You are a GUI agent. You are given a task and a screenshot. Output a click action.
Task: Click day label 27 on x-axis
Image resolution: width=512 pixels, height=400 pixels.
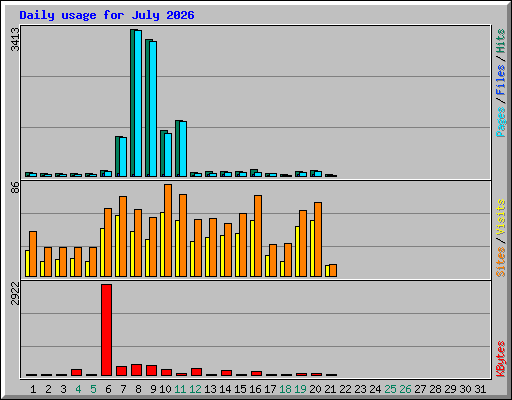tap(420, 389)
